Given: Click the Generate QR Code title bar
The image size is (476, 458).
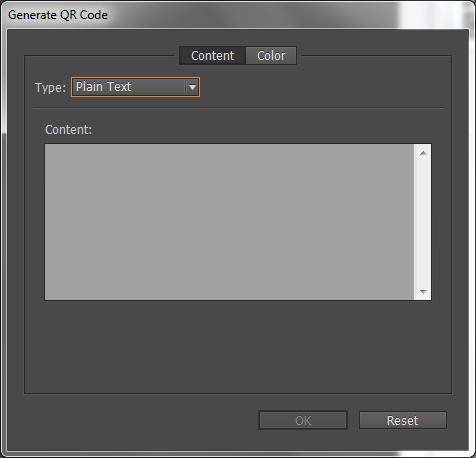Looking at the screenshot, I should point(238,15).
